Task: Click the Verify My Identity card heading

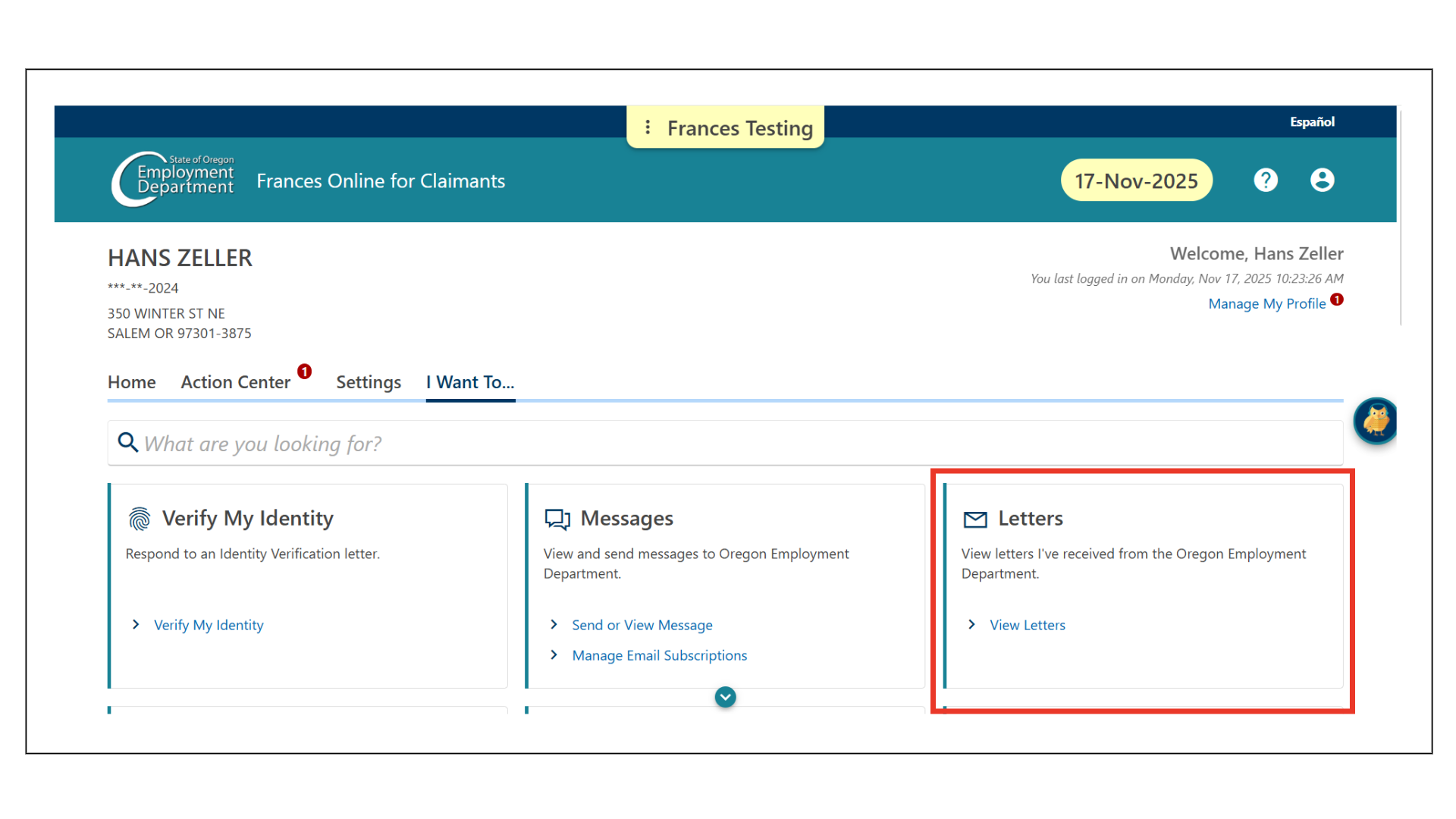Action: tap(248, 519)
